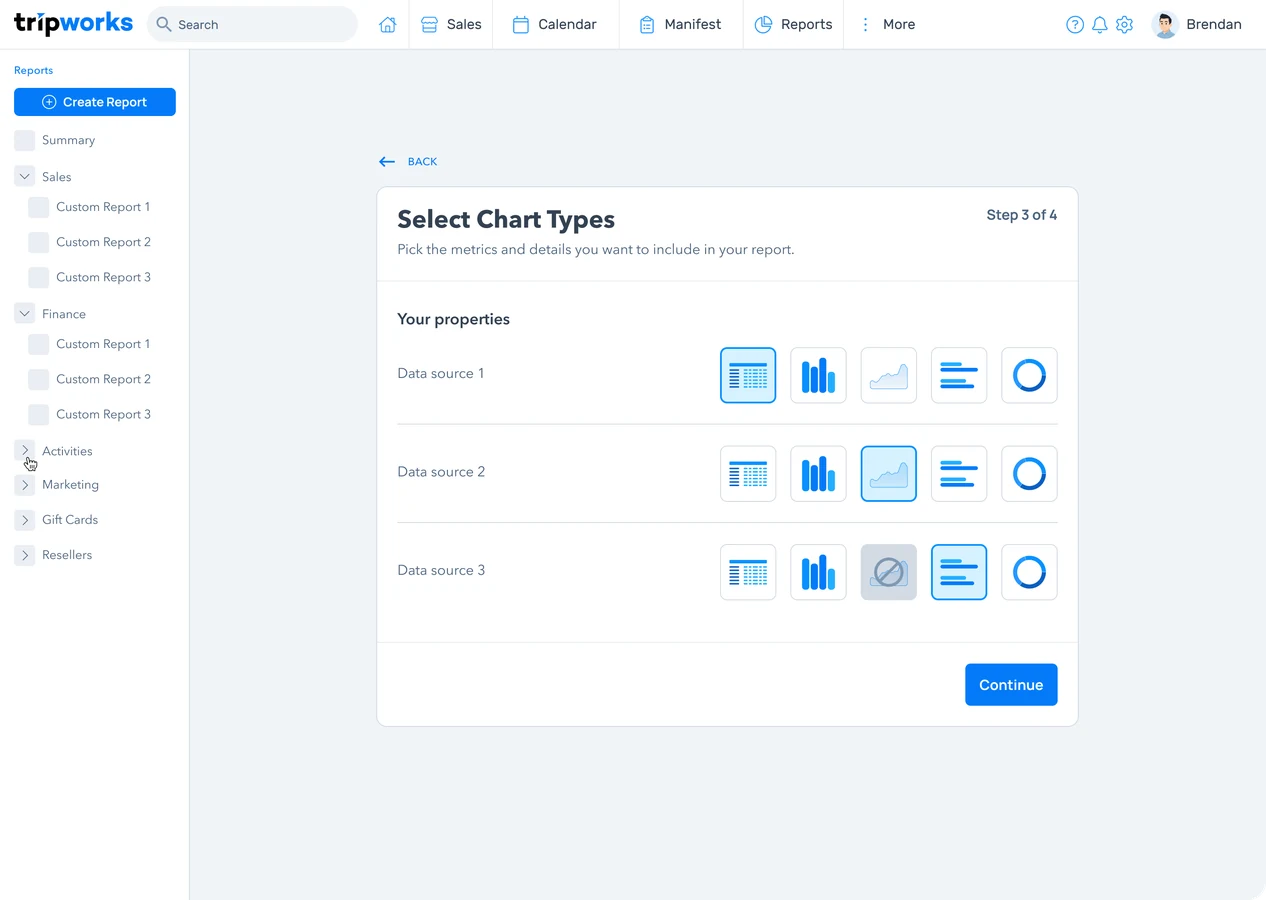This screenshot has height=900, width=1266.
Task: Select donut chart for Data source 2
Action: (x=1029, y=474)
